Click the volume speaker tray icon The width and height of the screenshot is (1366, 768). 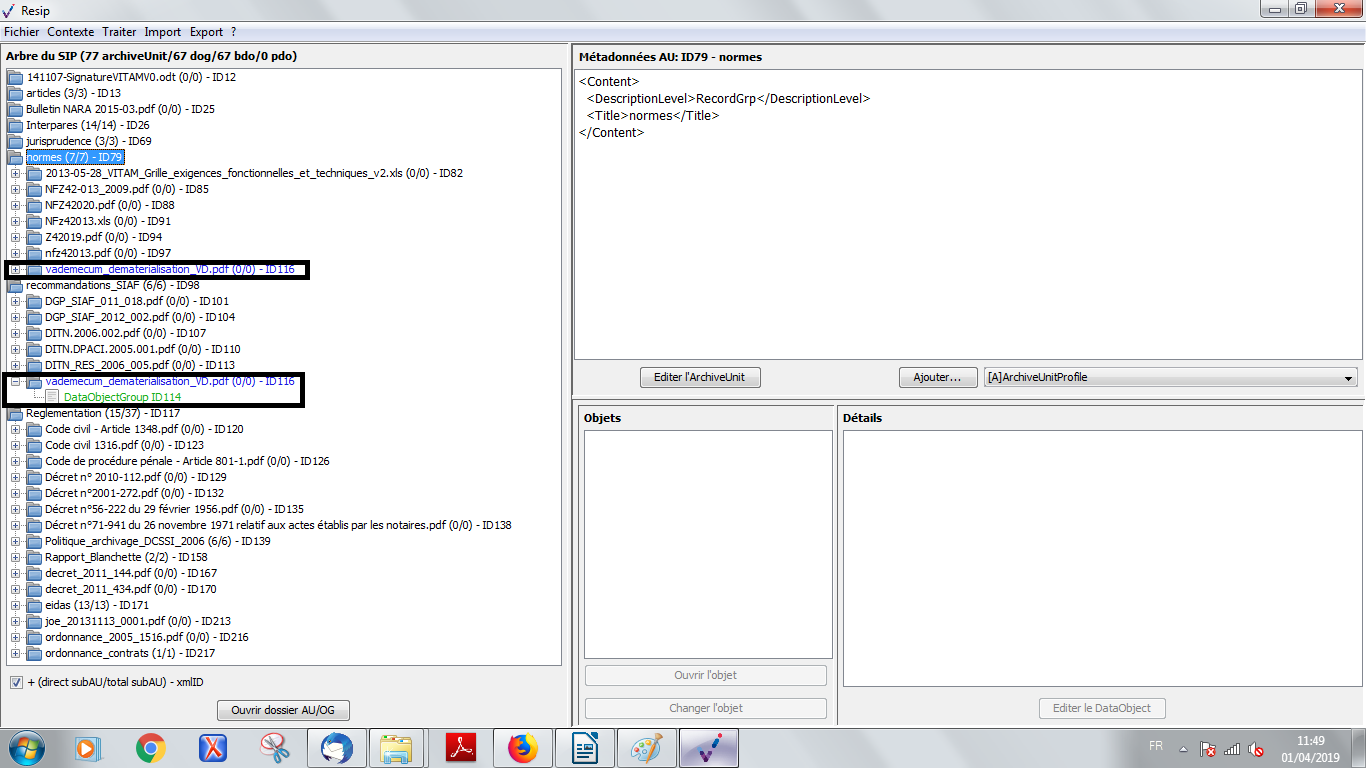pos(1256,749)
